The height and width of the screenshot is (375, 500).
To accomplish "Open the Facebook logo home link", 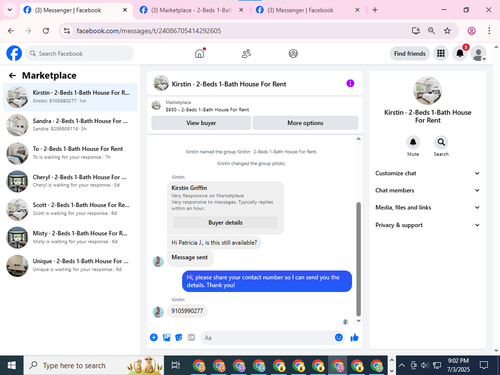I will [x=14, y=53].
